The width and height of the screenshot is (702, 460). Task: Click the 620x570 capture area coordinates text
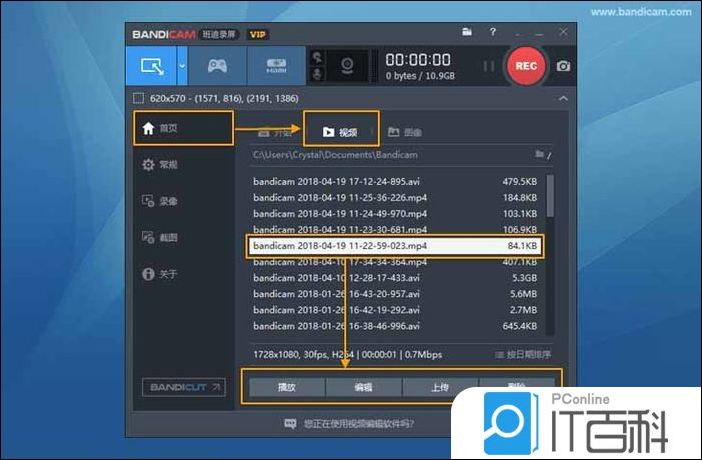pyautogui.click(x=224, y=98)
